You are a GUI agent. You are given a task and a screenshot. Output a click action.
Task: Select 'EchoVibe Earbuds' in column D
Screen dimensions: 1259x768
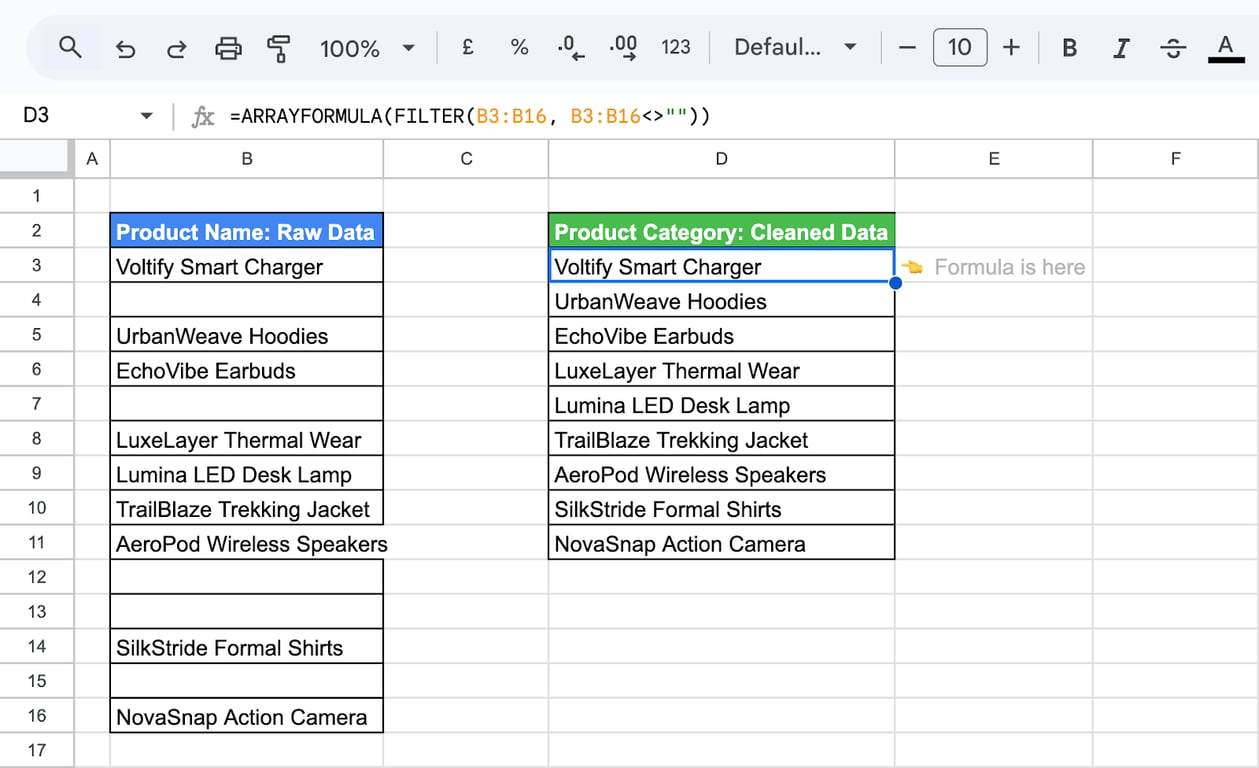click(721, 335)
